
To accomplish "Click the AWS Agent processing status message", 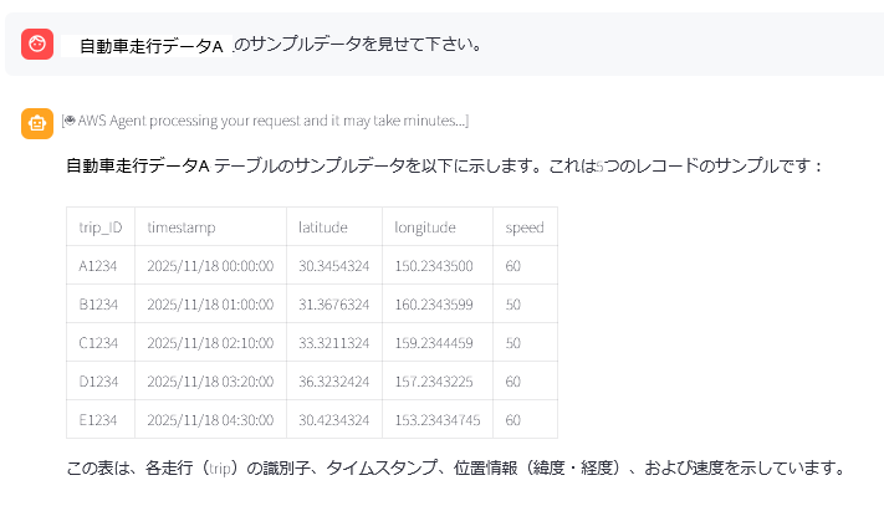I will pyautogui.click(x=265, y=121).
